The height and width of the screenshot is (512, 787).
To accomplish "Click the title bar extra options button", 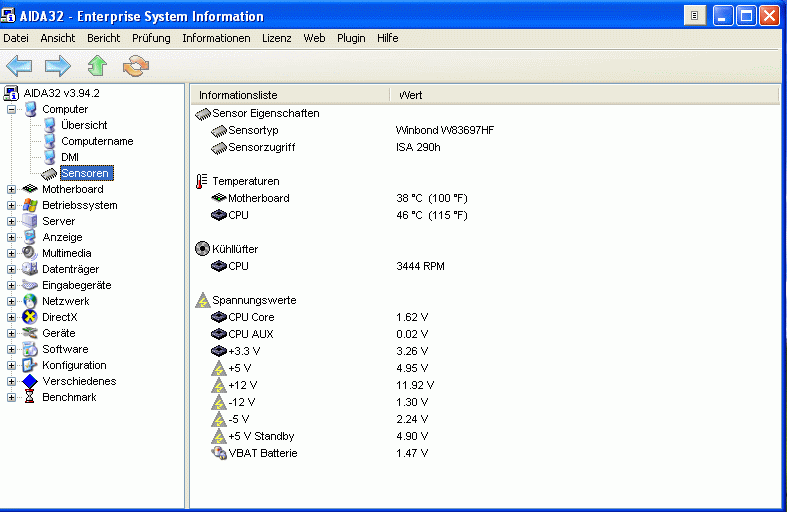I will [x=695, y=16].
